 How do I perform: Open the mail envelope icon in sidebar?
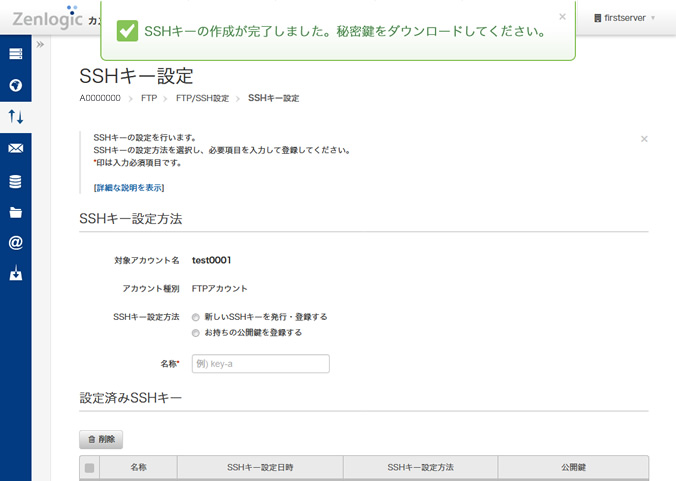[x=16, y=148]
